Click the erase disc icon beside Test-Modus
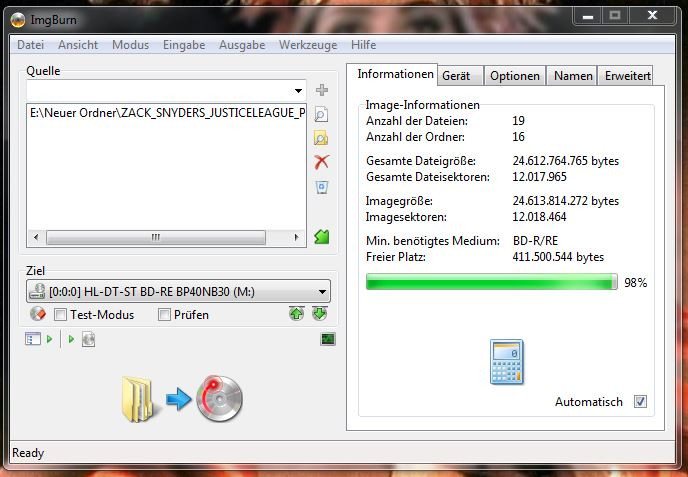Image resolution: width=688 pixels, height=477 pixels. [x=38, y=314]
